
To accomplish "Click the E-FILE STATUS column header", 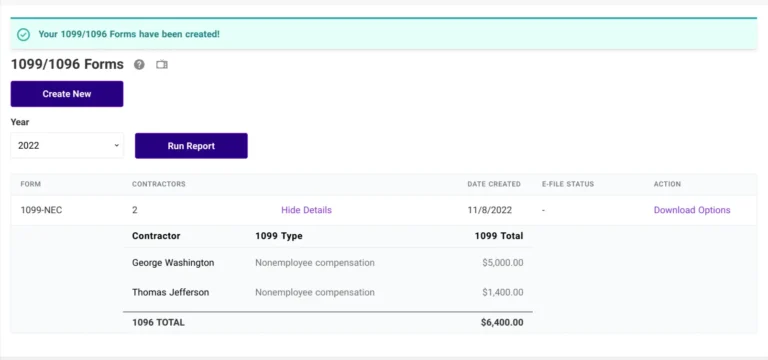I will pyautogui.click(x=568, y=184).
